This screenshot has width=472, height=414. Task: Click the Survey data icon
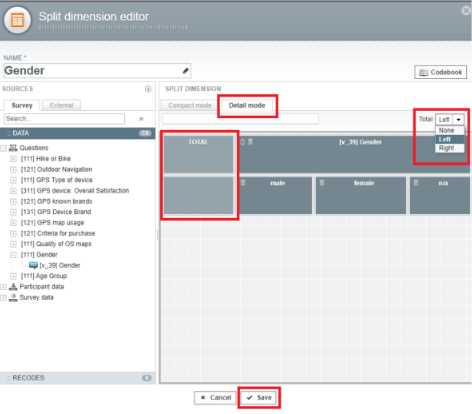pyautogui.click(x=13, y=297)
